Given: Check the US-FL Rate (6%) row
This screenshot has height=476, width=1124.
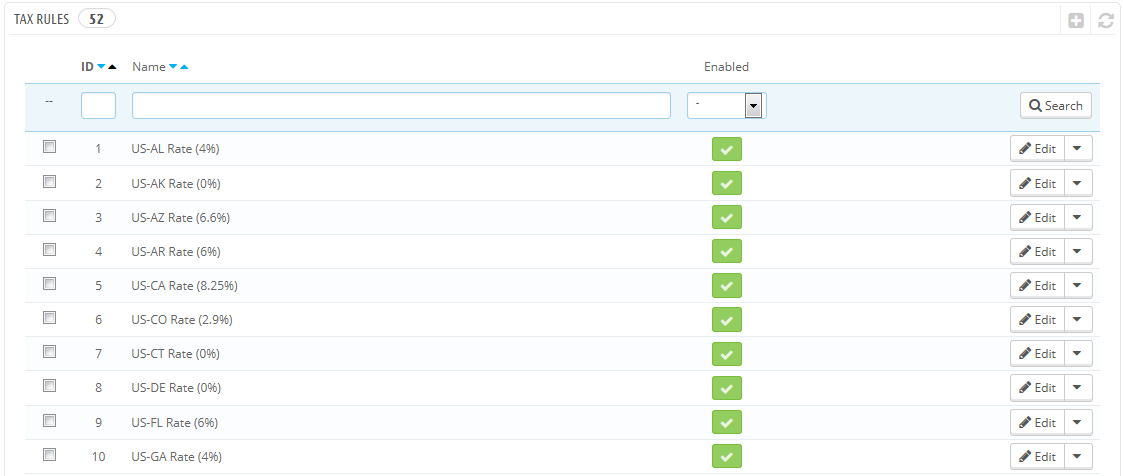Looking at the screenshot, I should (x=49, y=420).
